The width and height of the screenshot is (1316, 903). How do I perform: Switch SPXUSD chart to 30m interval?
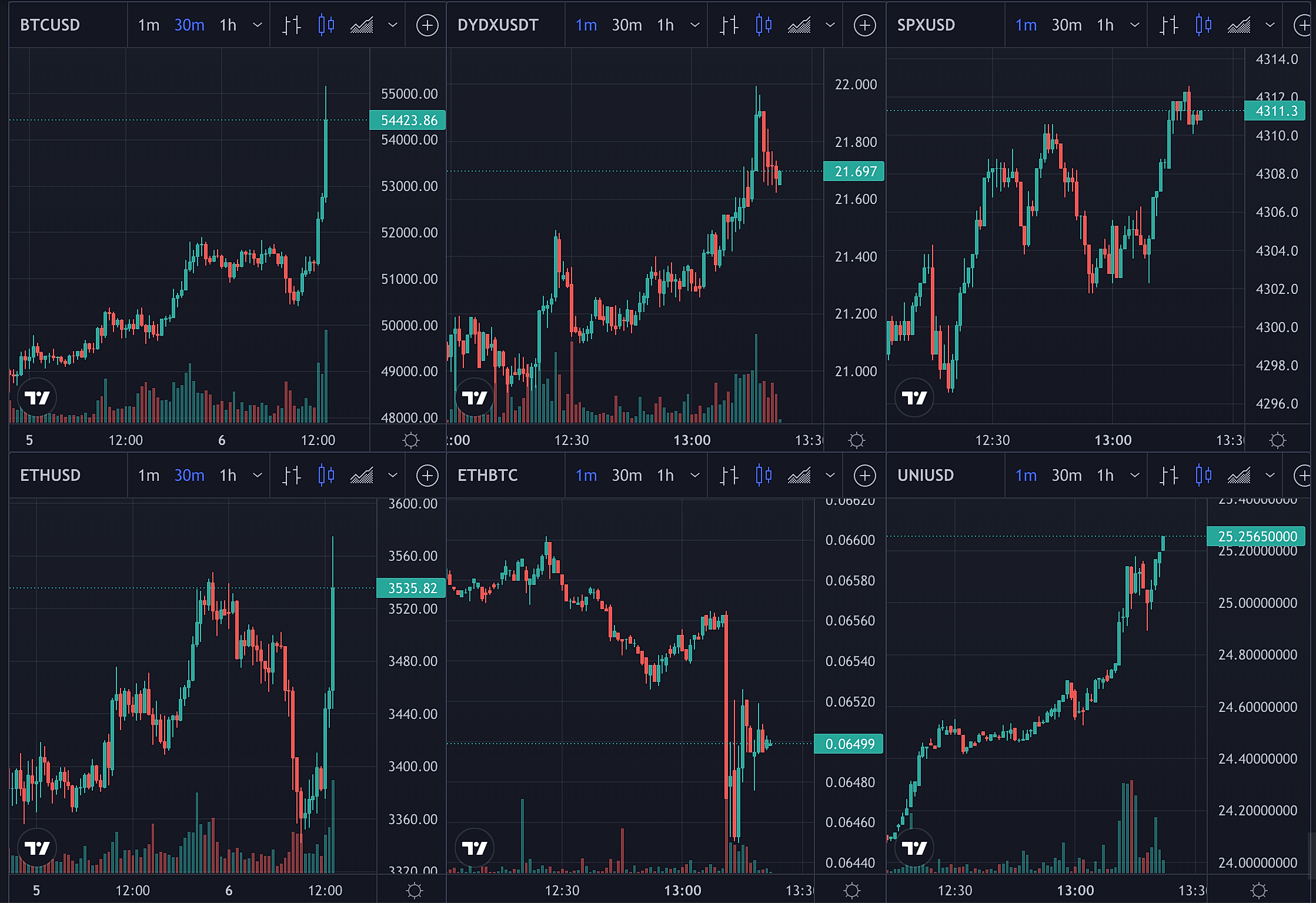(x=1067, y=25)
